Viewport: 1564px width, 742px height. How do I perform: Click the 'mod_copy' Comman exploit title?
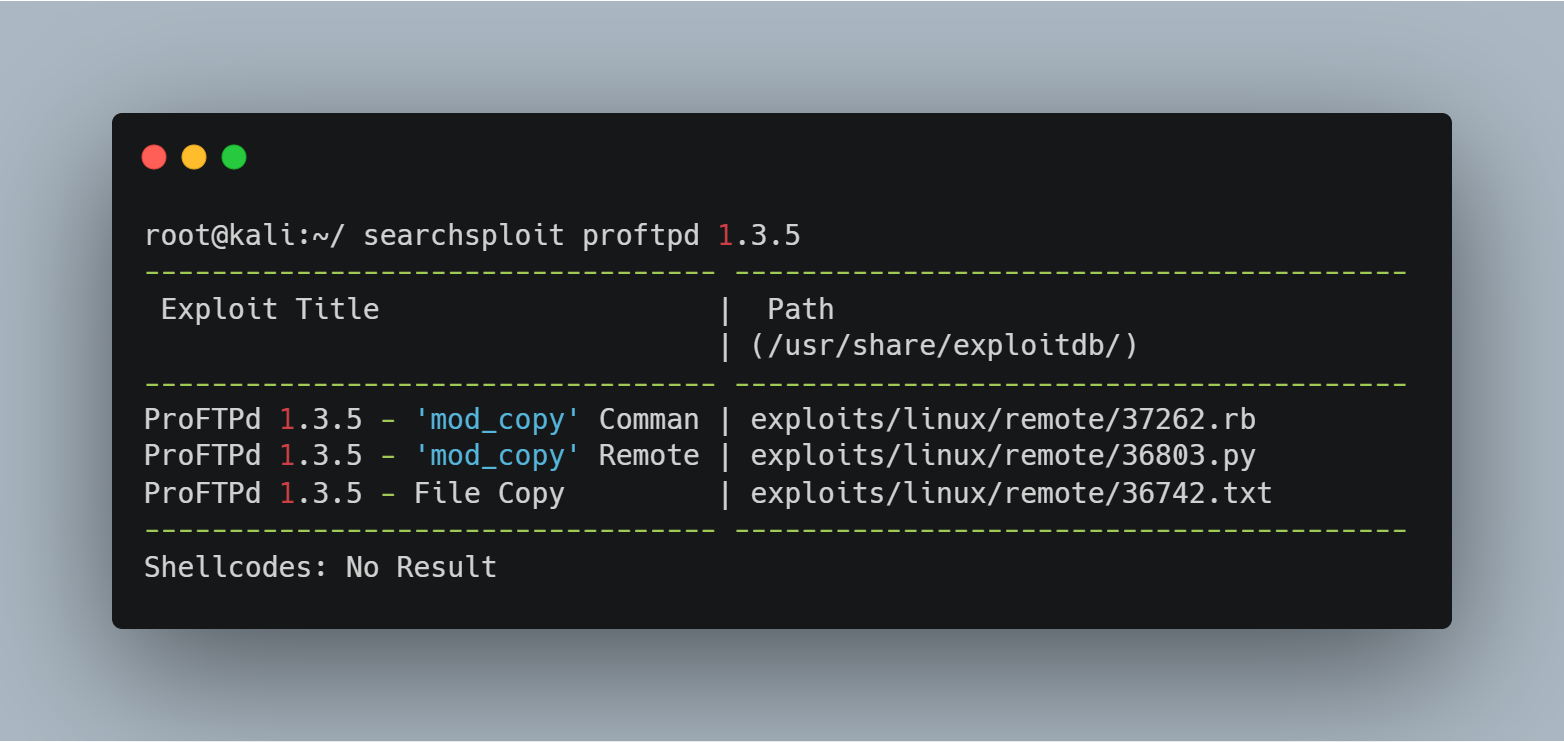click(556, 419)
